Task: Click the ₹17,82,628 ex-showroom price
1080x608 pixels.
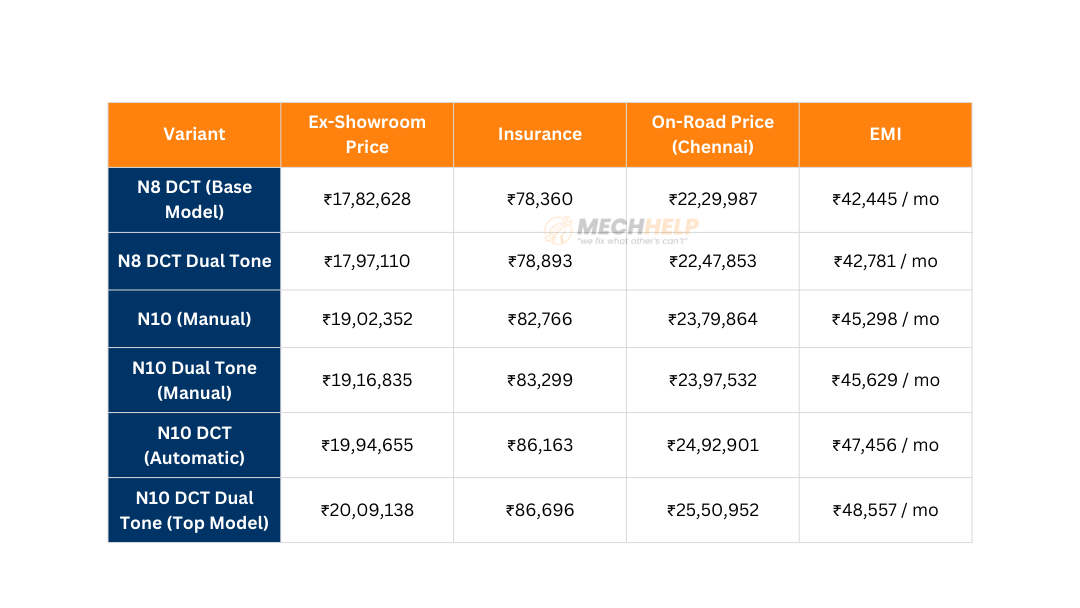Action: tap(367, 199)
